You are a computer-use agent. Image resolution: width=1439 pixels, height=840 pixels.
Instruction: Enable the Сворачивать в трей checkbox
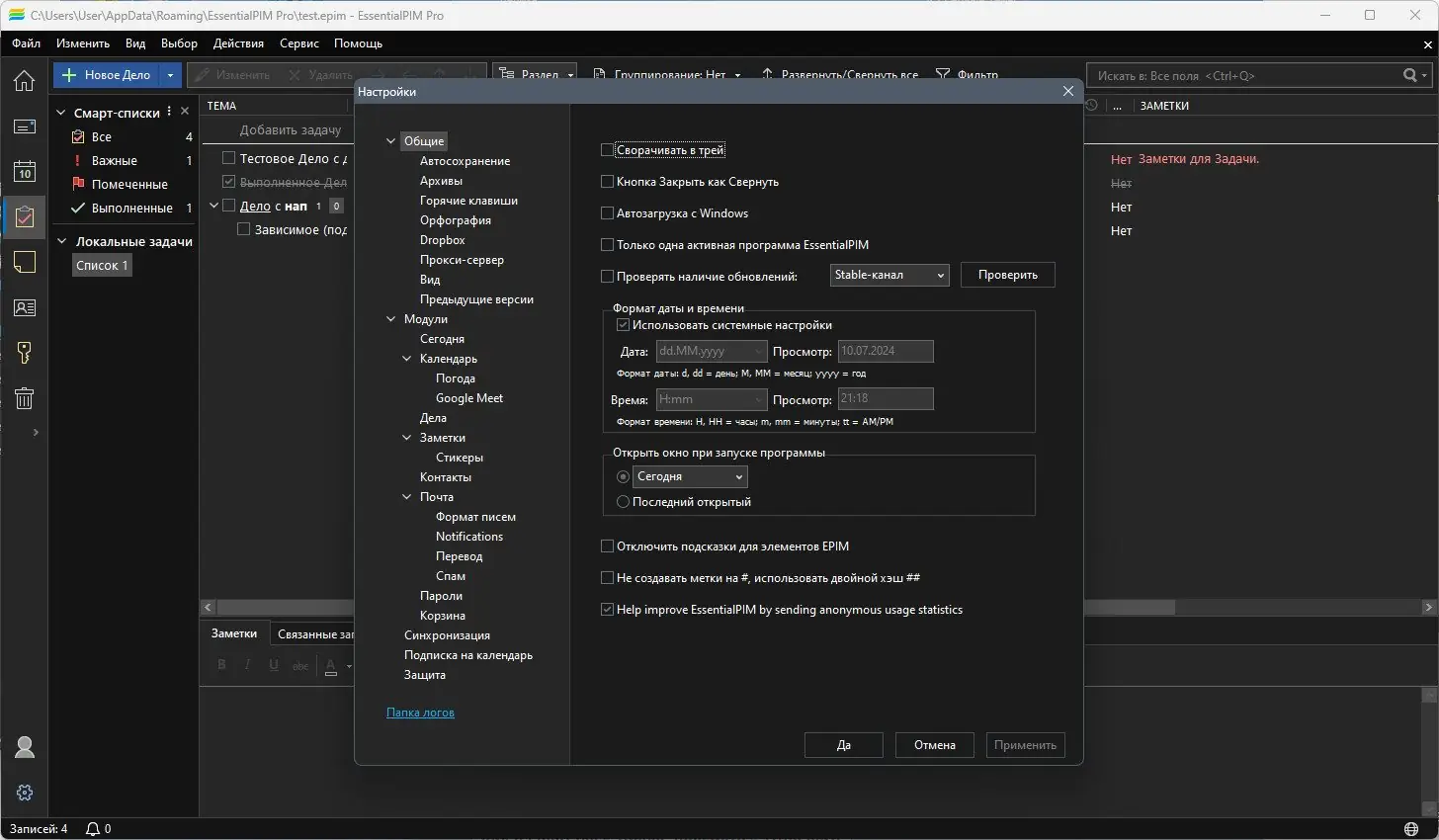pyautogui.click(x=607, y=150)
